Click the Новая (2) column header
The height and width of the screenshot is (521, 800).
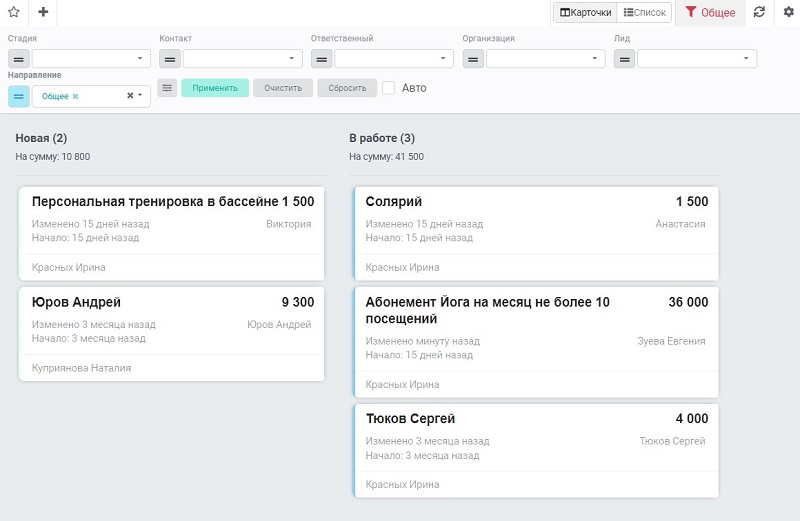[x=41, y=138]
